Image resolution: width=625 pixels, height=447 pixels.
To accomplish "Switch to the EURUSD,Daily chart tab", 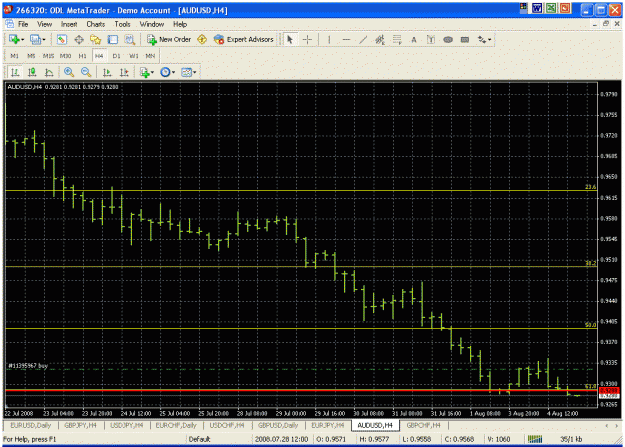I will point(31,425).
